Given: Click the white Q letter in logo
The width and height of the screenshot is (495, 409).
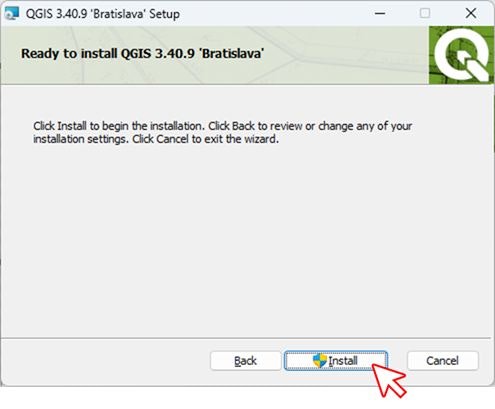Looking at the screenshot, I should [x=461, y=55].
